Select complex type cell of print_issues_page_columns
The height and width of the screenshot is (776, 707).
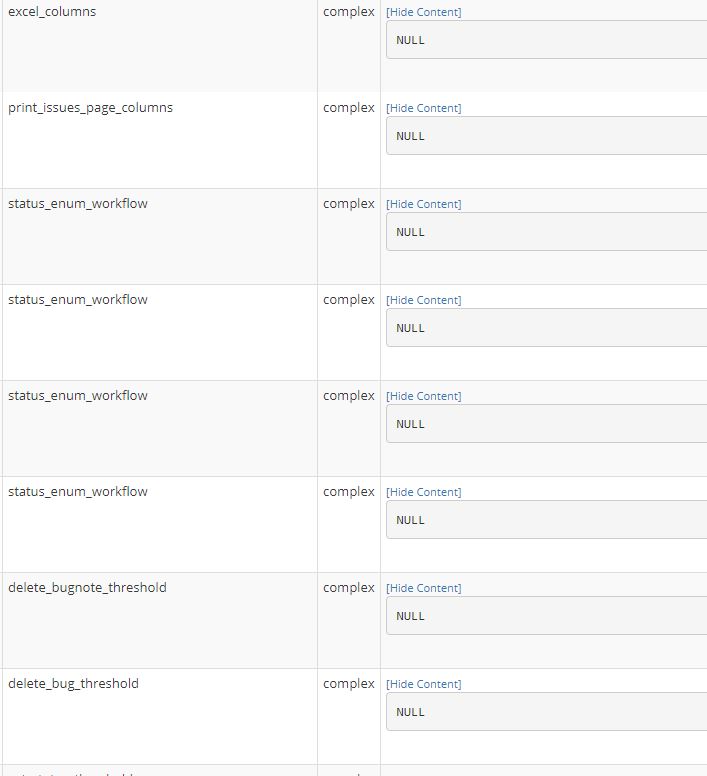(x=349, y=108)
